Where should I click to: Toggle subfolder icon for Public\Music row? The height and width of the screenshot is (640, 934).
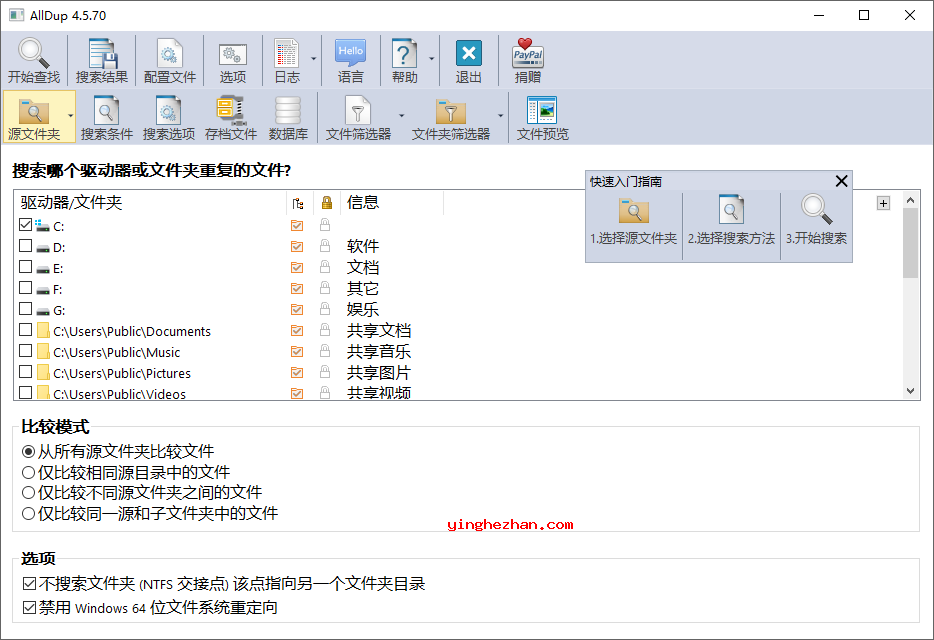(x=297, y=352)
